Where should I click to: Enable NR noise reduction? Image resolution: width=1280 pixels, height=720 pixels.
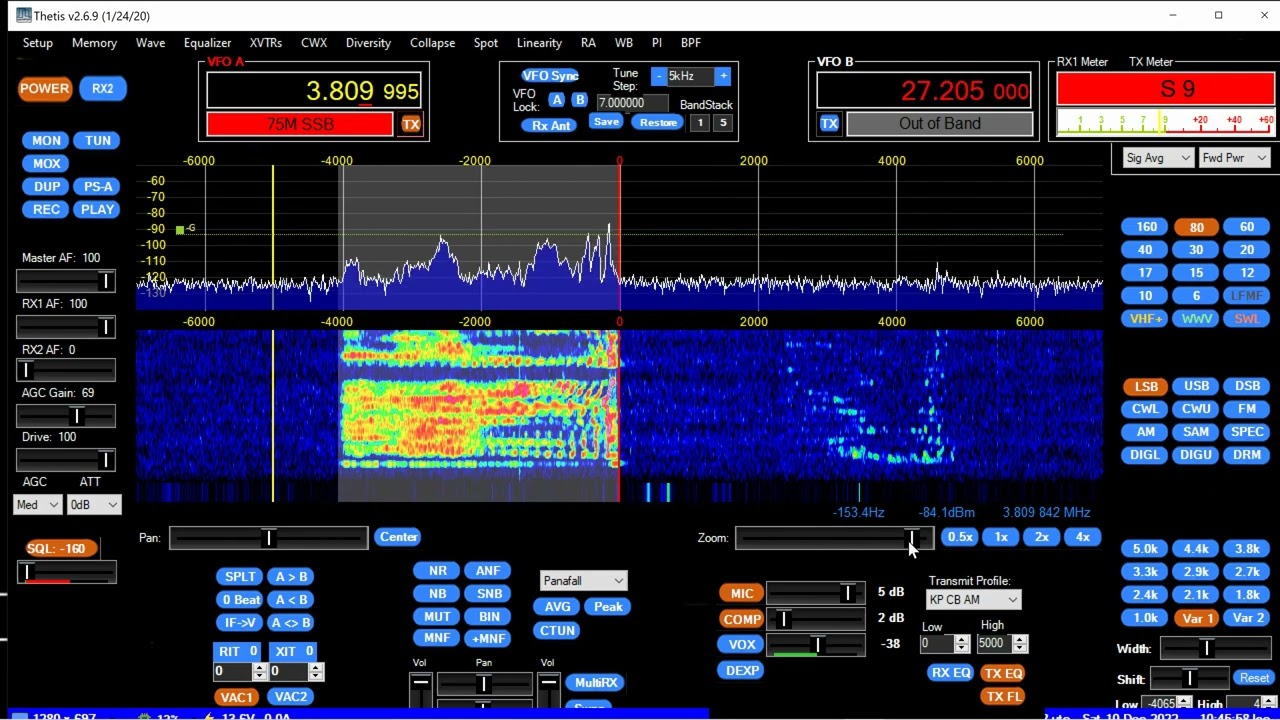point(437,571)
